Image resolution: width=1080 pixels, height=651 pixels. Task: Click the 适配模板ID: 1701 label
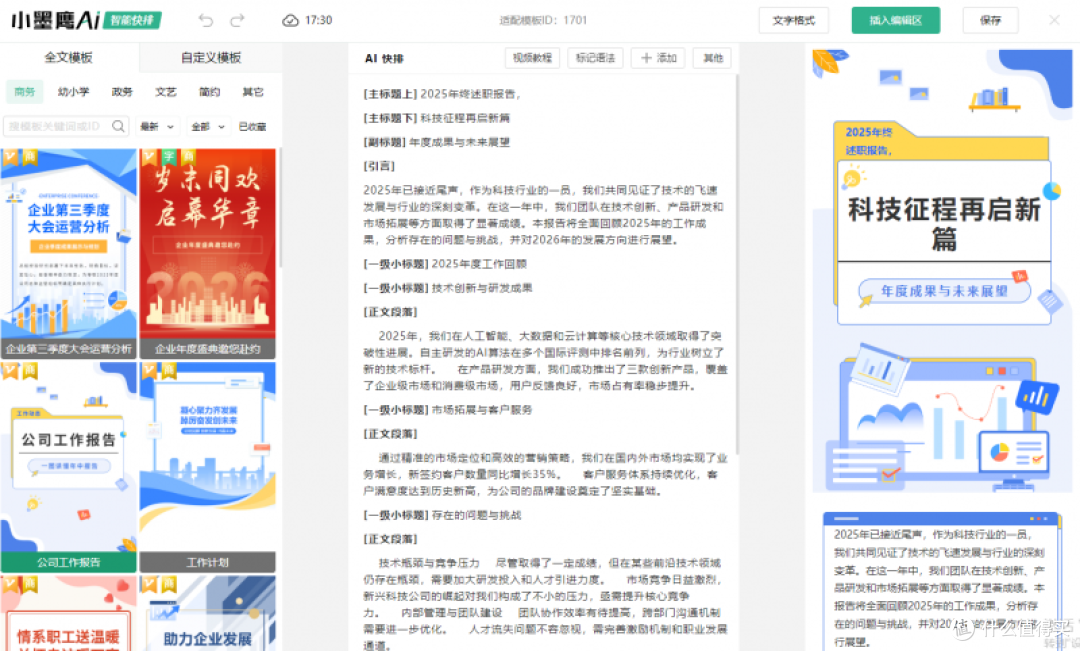(543, 20)
